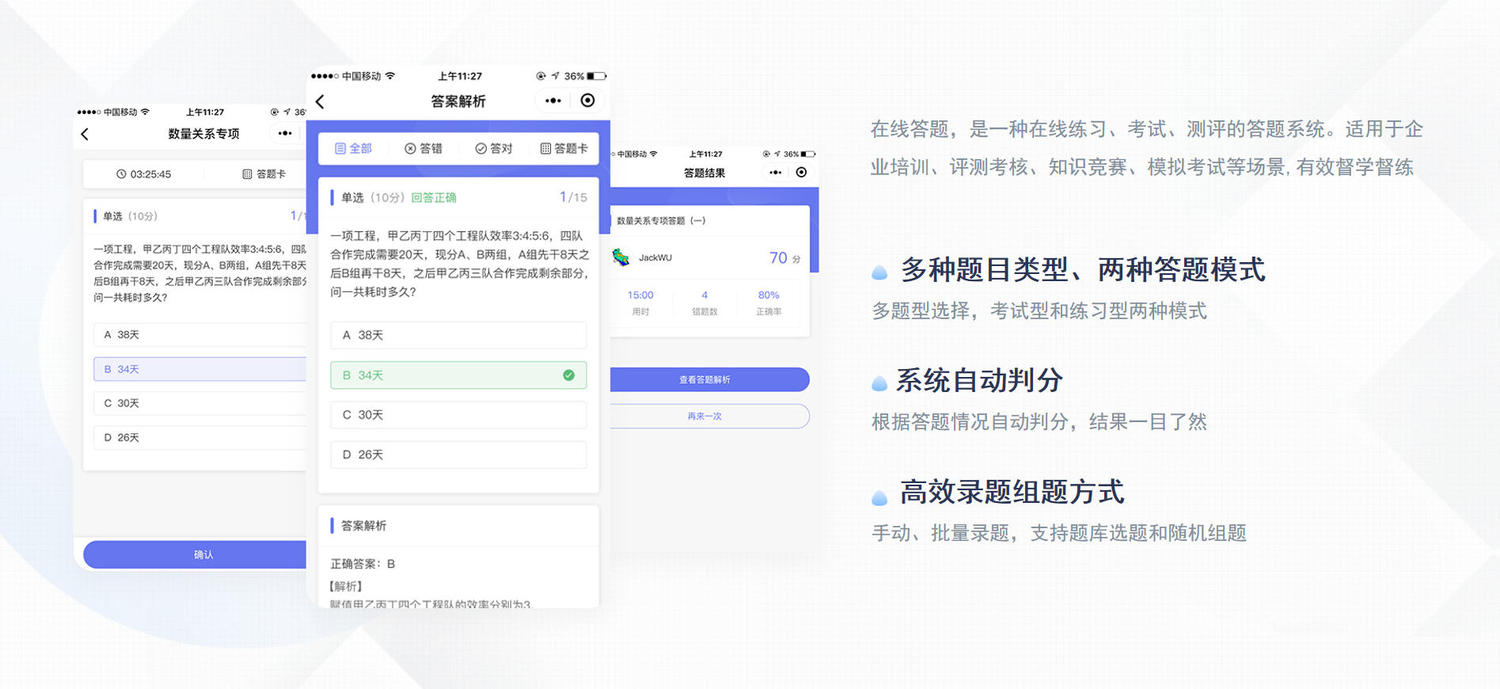Select option A 38天 on 答案解析 screen

(x=458, y=335)
